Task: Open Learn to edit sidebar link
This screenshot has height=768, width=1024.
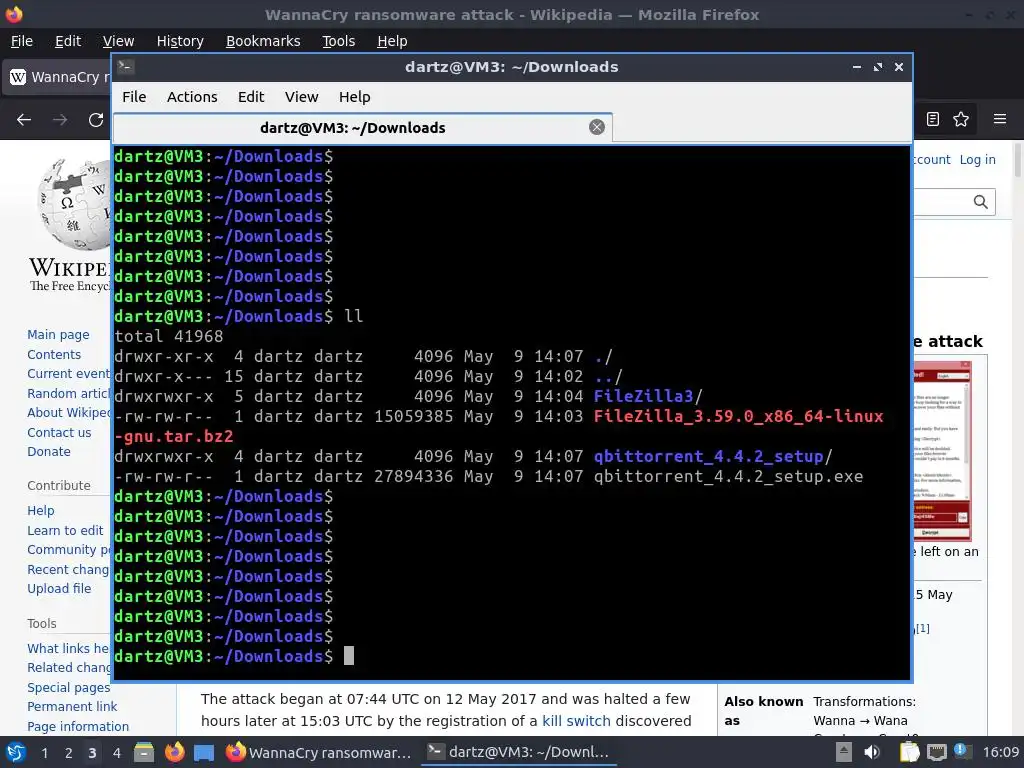Action: [x=65, y=530]
